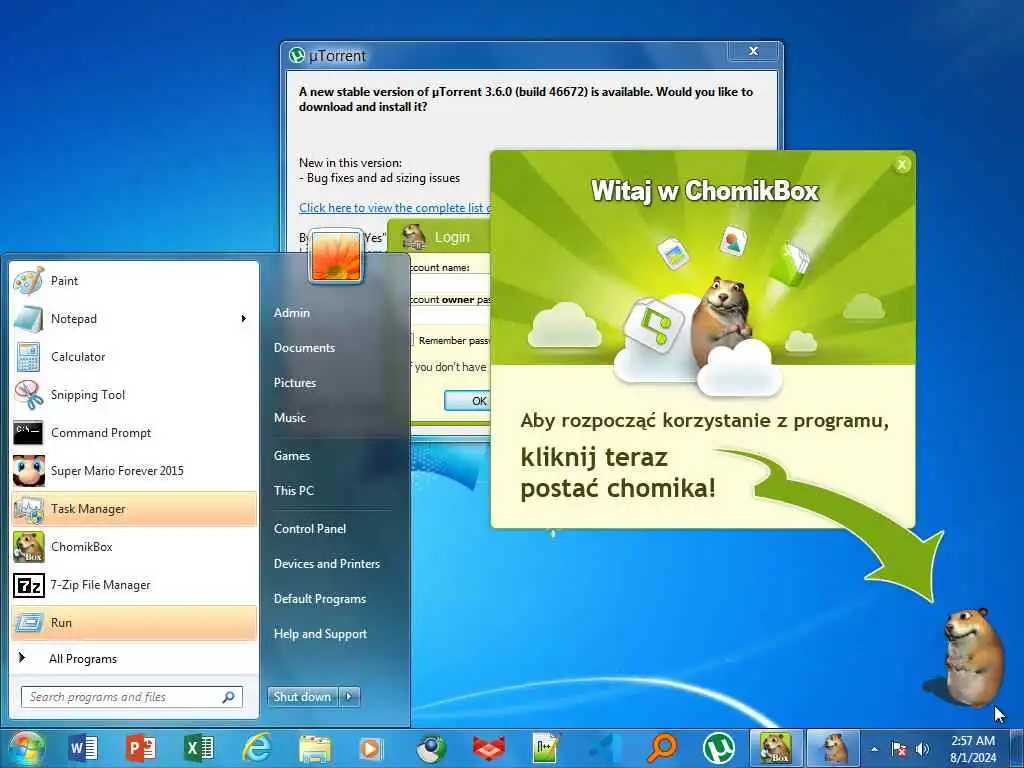Close the µTorrent update dialog
The width and height of the screenshot is (1024, 768).
click(754, 51)
